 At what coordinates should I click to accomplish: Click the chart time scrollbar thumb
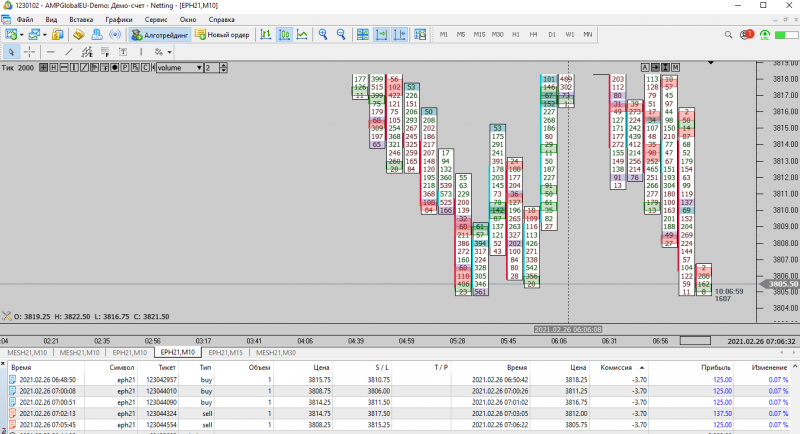(695, 341)
